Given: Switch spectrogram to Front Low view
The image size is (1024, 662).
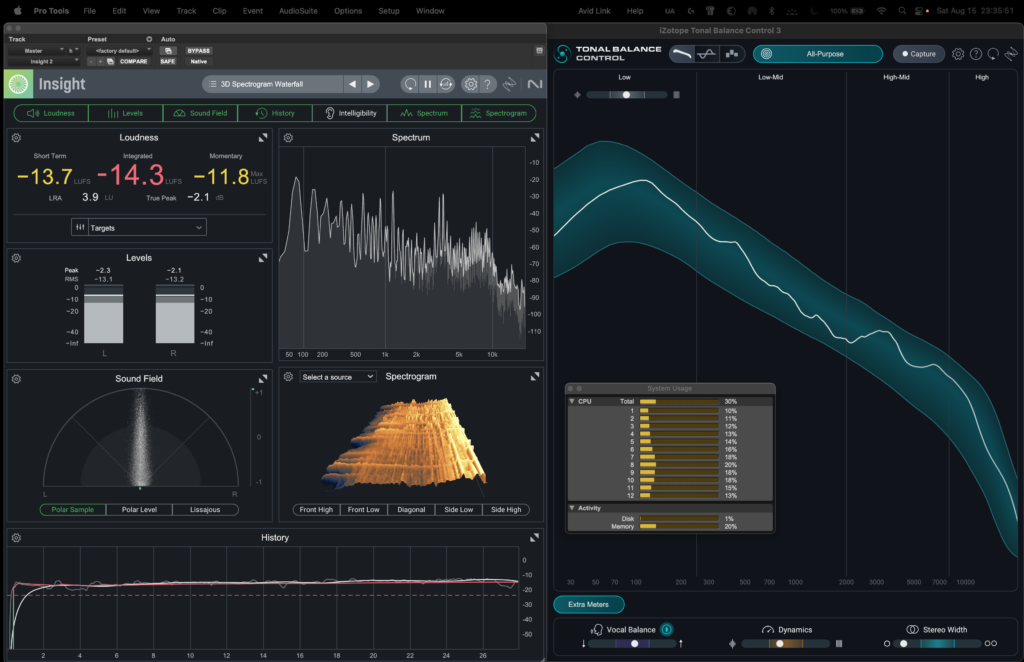Looking at the screenshot, I should coord(364,510).
